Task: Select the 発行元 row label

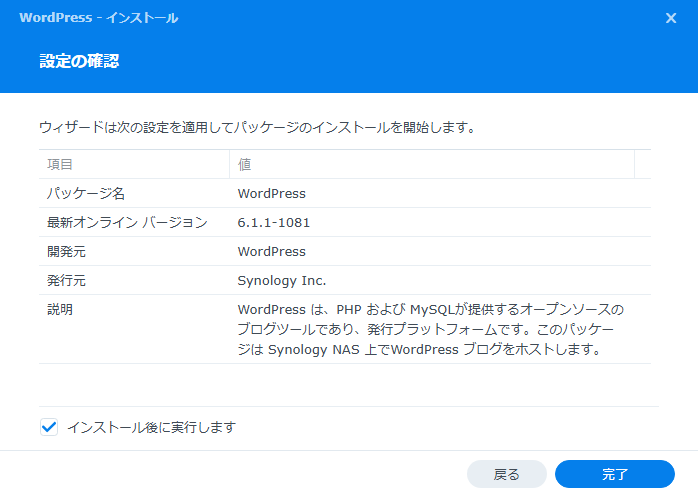Action: tap(66, 281)
